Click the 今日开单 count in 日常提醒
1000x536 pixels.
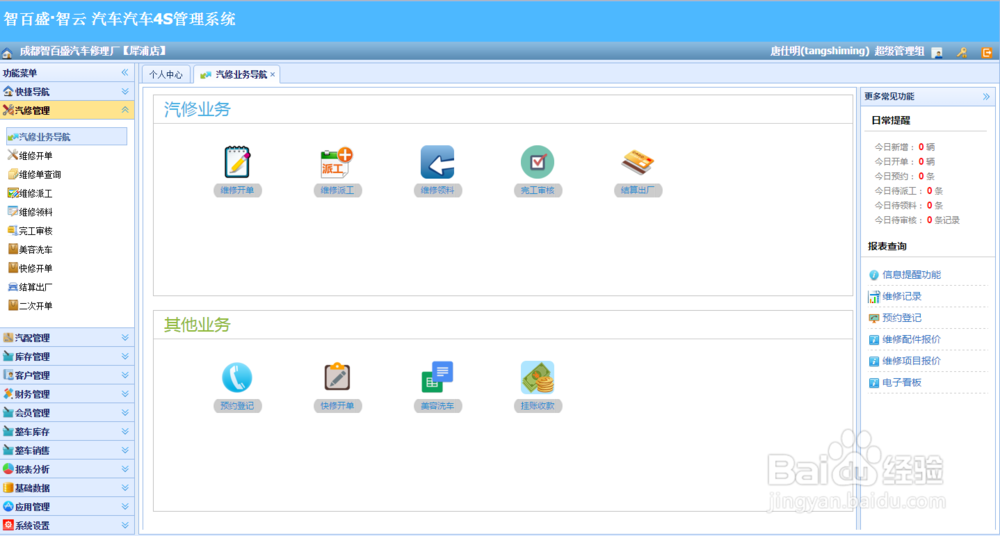point(921,161)
